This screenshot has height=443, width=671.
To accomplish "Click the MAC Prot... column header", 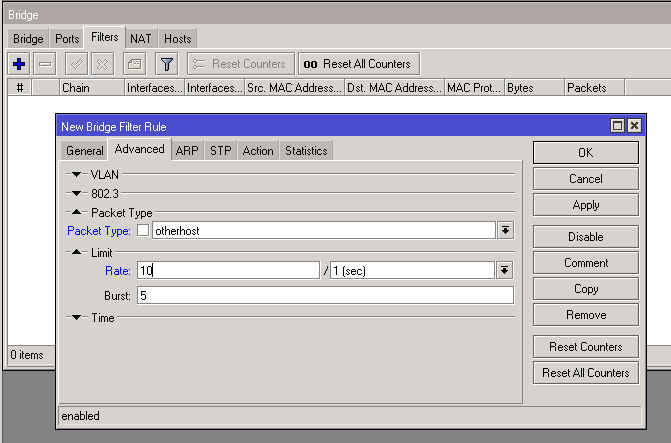I will (x=475, y=88).
